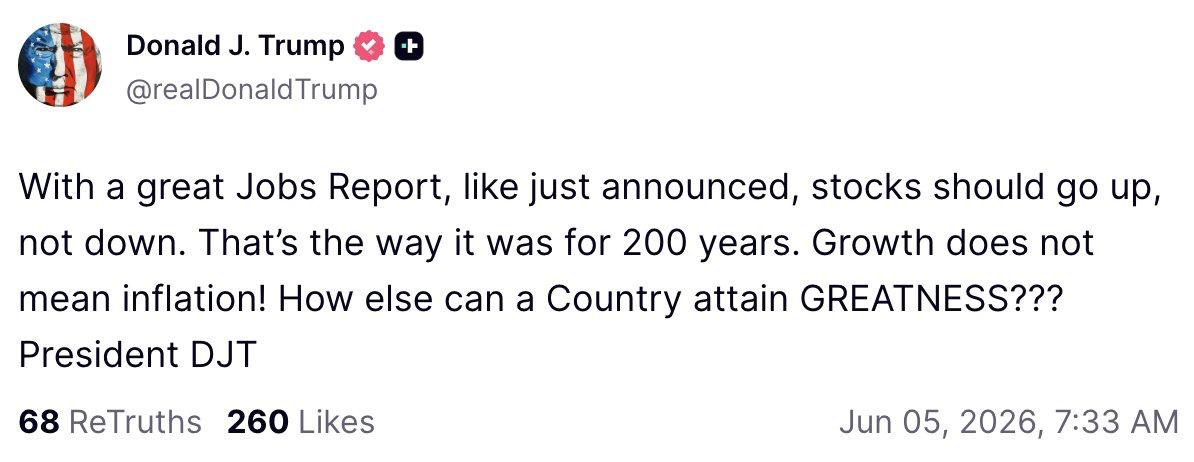Select the number 68 before ReTruths

tap(39, 422)
